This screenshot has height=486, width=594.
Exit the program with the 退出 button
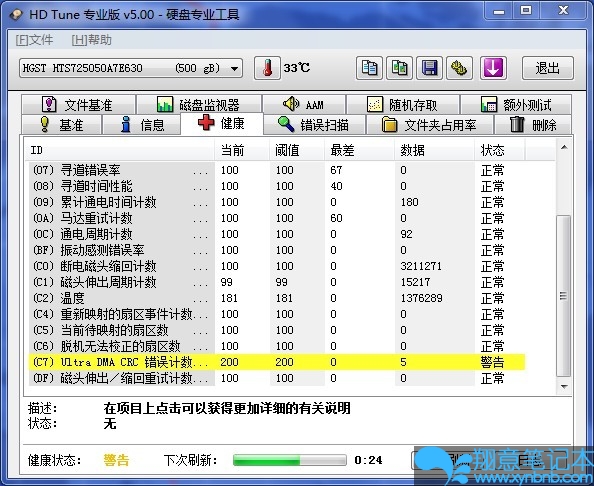(x=547, y=68)
